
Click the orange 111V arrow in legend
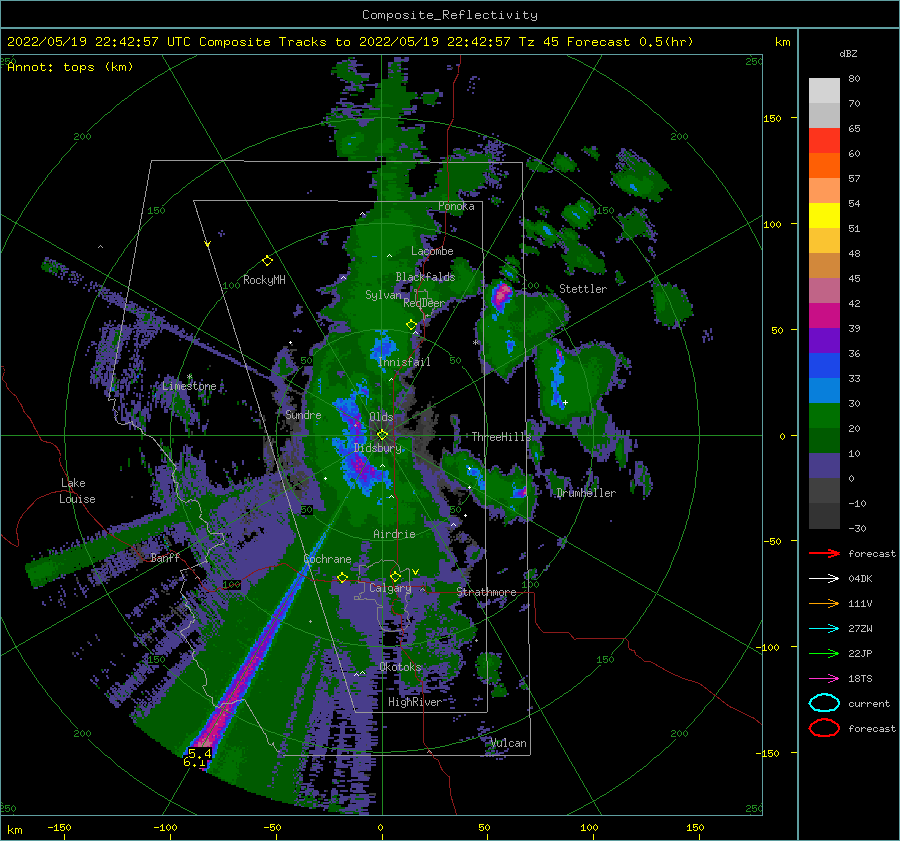point(824,603)
